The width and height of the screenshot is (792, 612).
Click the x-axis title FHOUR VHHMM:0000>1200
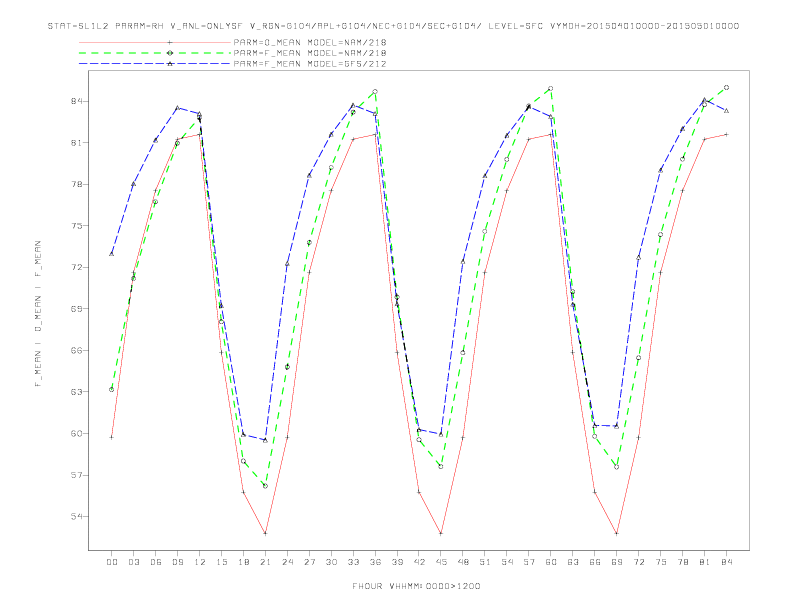pos(416,586)
